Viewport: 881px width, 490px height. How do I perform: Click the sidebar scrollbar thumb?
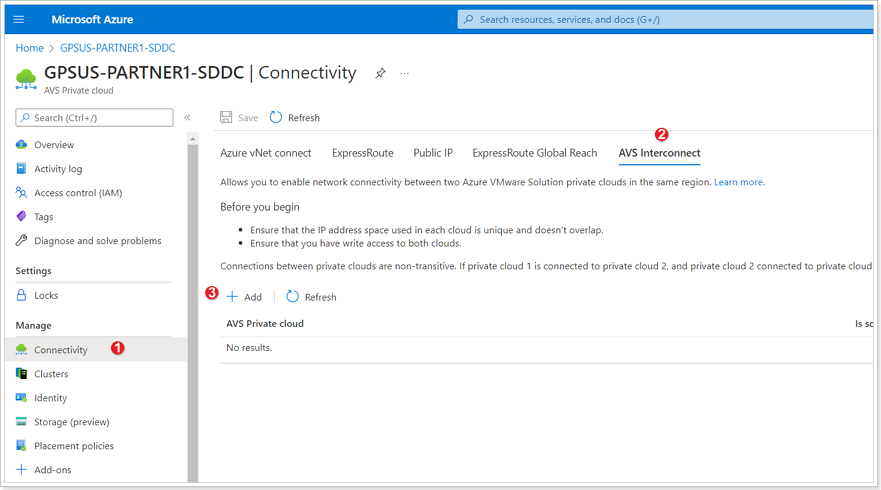tap(193, 313)
